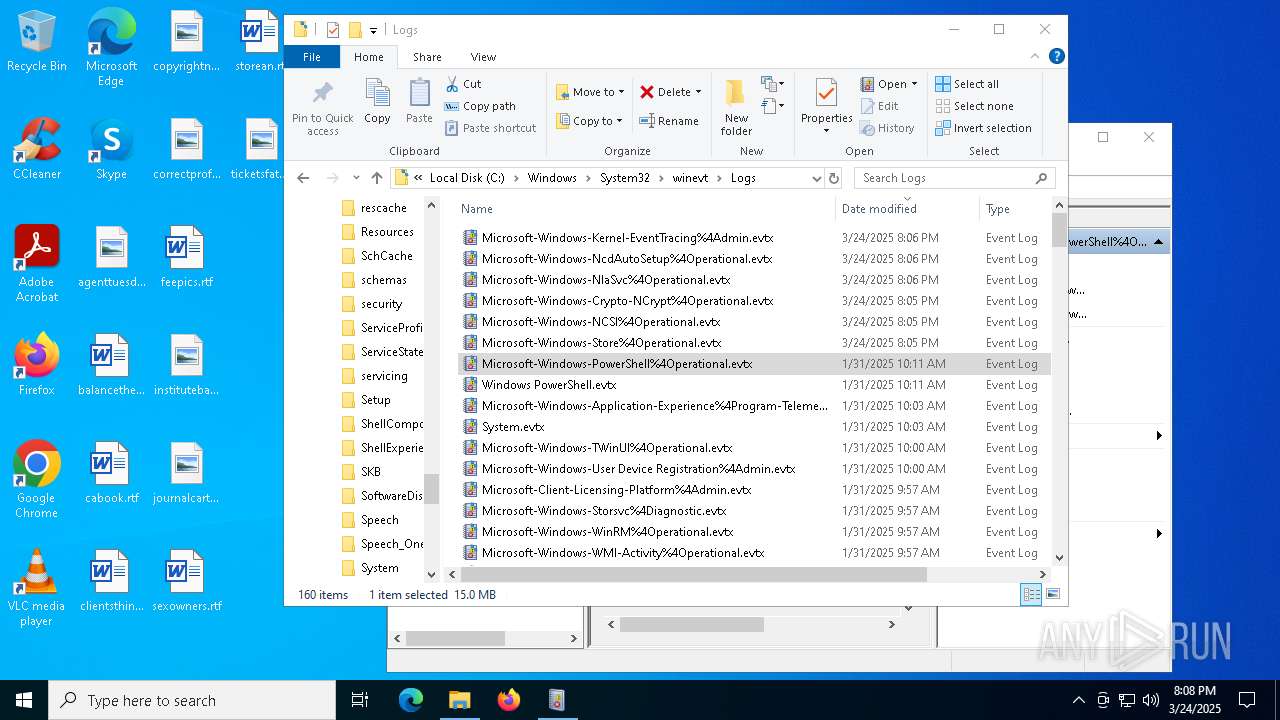Click the volume icon in system tray
Viewport: 1280px width, 720px height.
tap(1150, 700)
